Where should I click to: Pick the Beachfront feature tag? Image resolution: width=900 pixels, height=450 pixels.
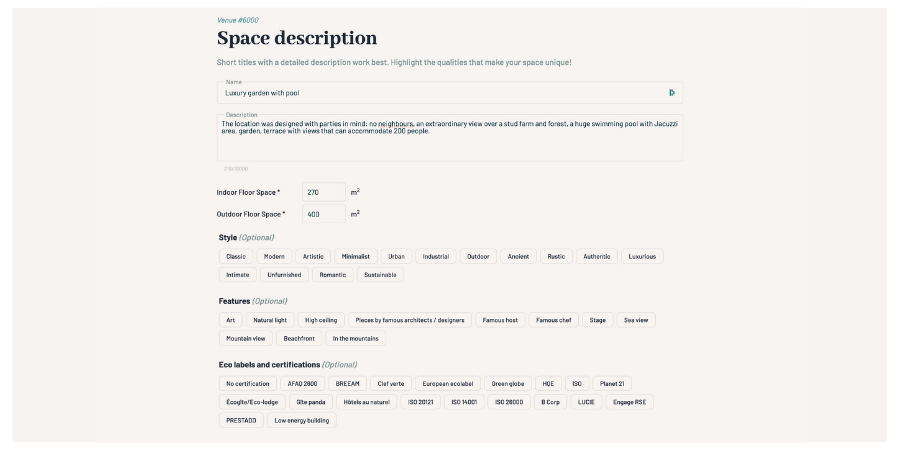(x=299, y=339)
